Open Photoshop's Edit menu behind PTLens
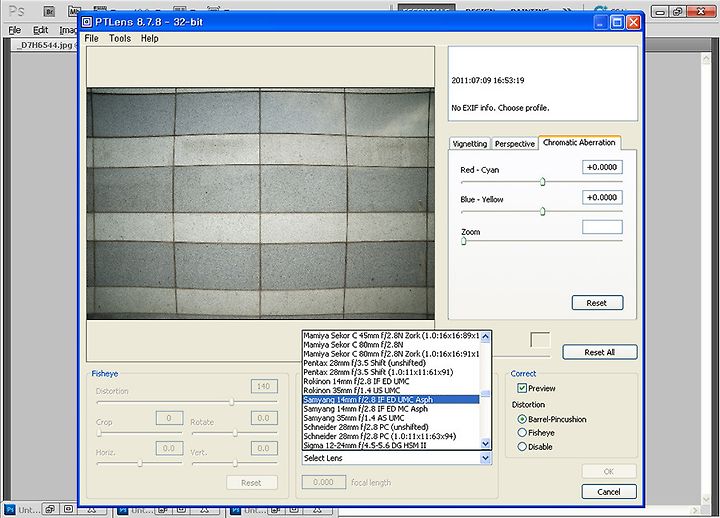This screenshot has width=720, height=518. pyautogui.click(x=40, y=30)
